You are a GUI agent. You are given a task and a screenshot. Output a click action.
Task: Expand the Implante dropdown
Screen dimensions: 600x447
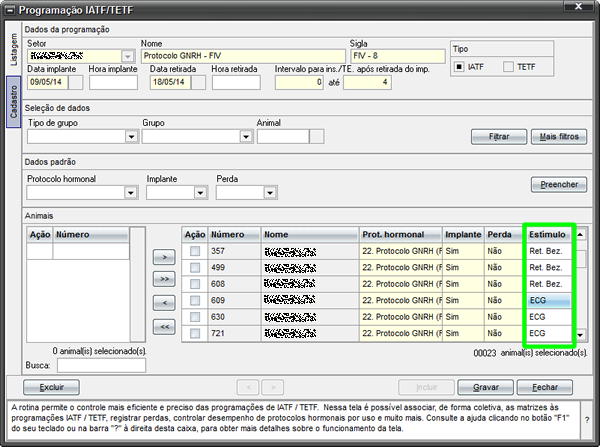pos(200,193)
